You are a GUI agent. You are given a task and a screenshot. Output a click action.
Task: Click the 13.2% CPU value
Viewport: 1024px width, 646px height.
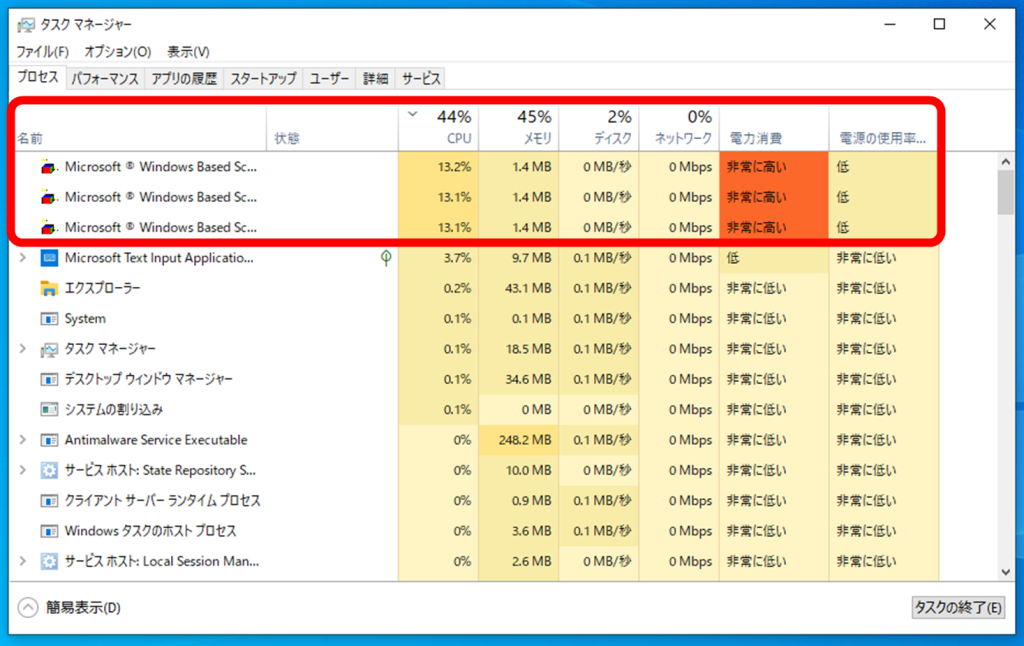click(x=454, y=167)
